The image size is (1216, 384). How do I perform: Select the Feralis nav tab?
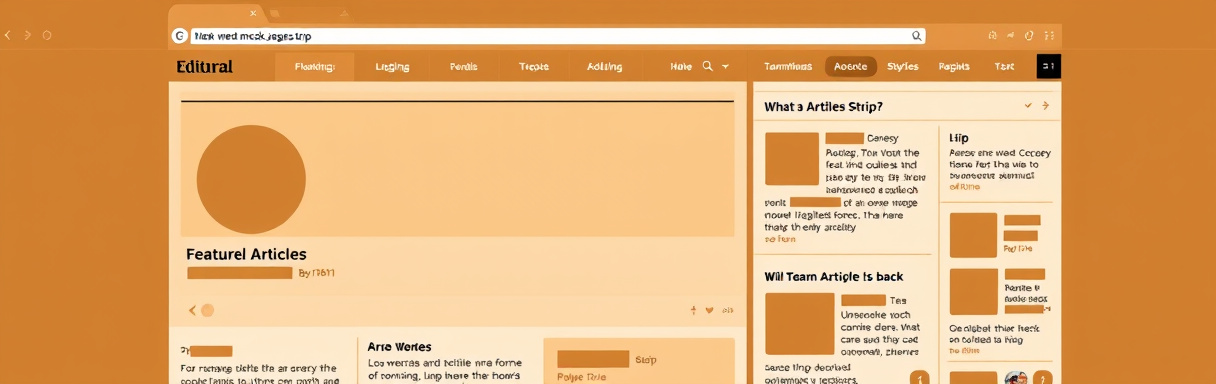click(463, 67)
